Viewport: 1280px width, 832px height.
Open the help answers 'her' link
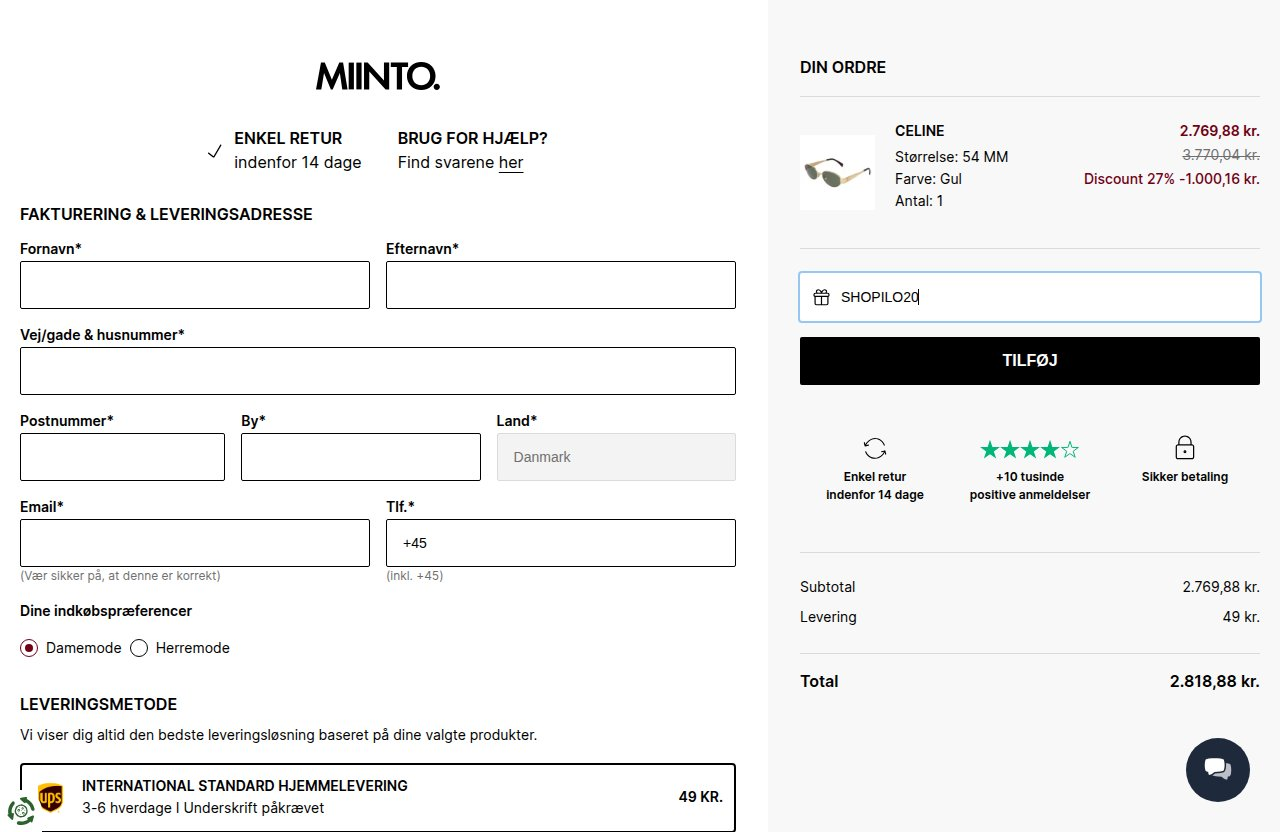click(x=511, y=163)
